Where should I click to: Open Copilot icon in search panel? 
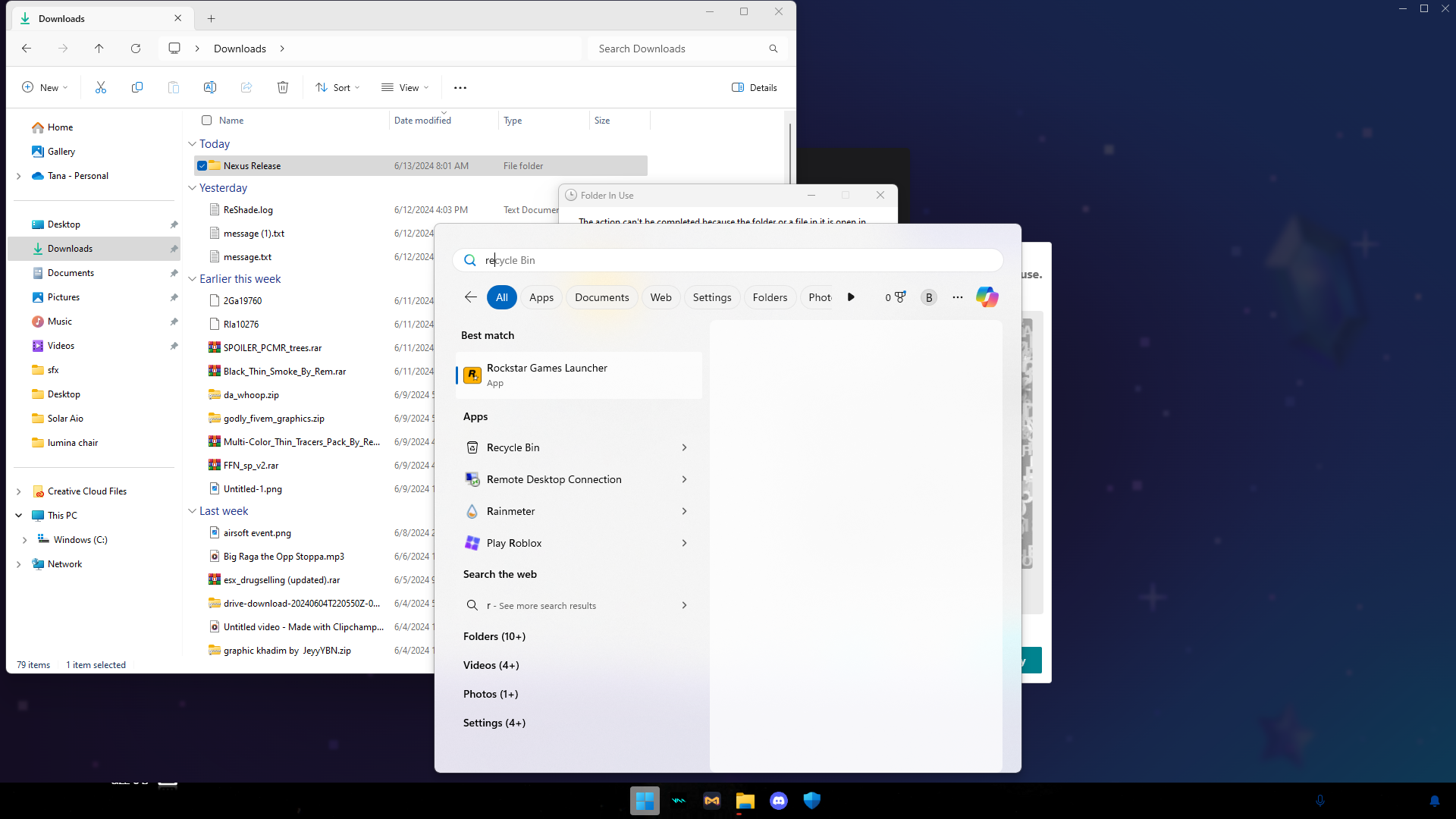click(x=987, y=297)
